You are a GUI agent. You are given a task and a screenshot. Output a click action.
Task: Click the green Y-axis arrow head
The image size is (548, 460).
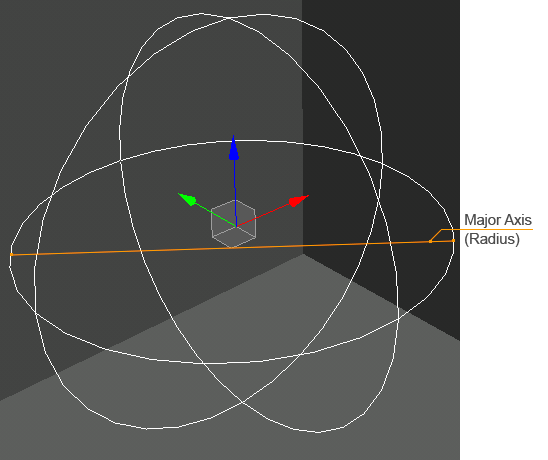(187, 199)
